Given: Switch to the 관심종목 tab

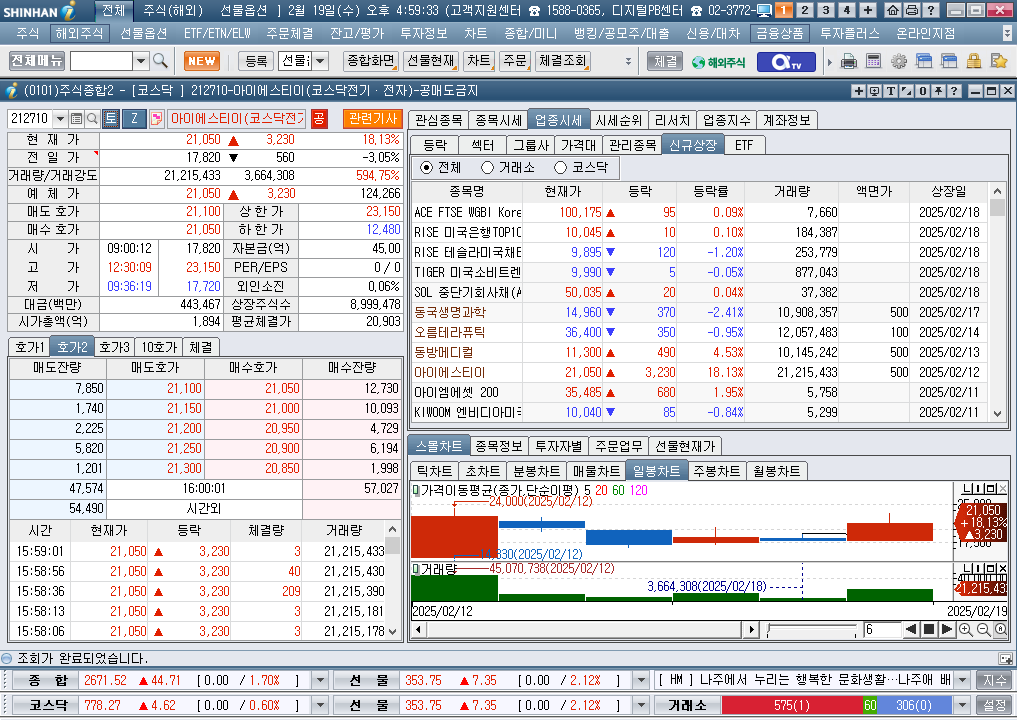Looking at the screenshot, I should point(438,120).
